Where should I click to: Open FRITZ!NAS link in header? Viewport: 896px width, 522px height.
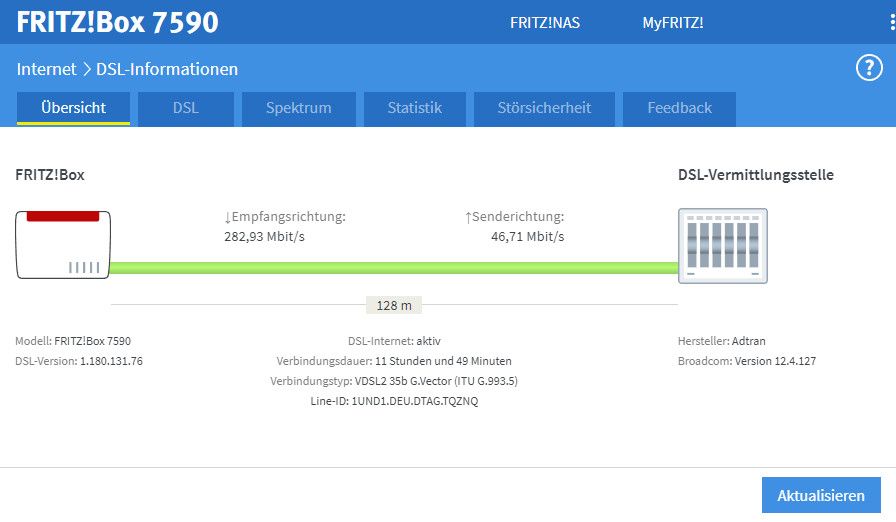[x=545, y=23]
